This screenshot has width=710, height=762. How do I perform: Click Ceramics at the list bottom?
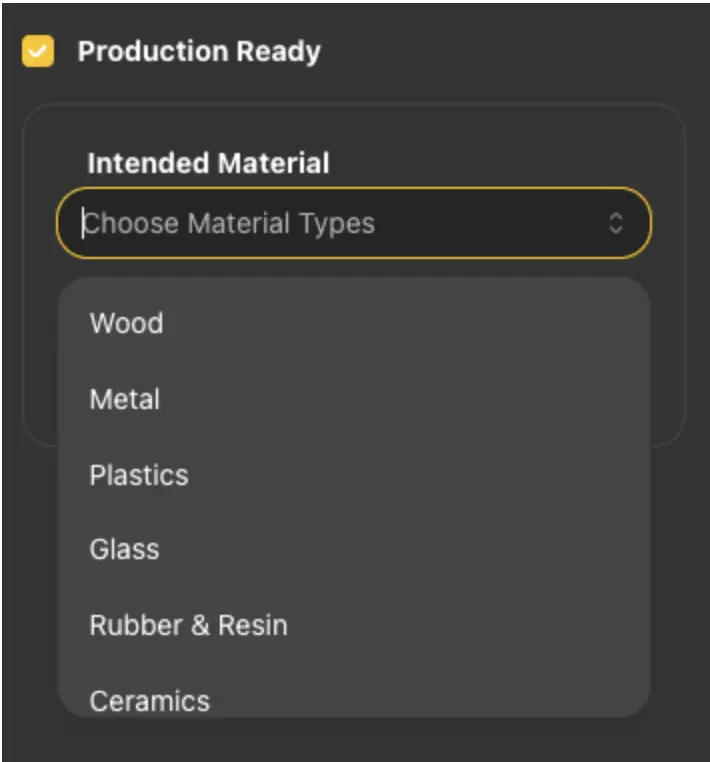[x=150, y=700]
